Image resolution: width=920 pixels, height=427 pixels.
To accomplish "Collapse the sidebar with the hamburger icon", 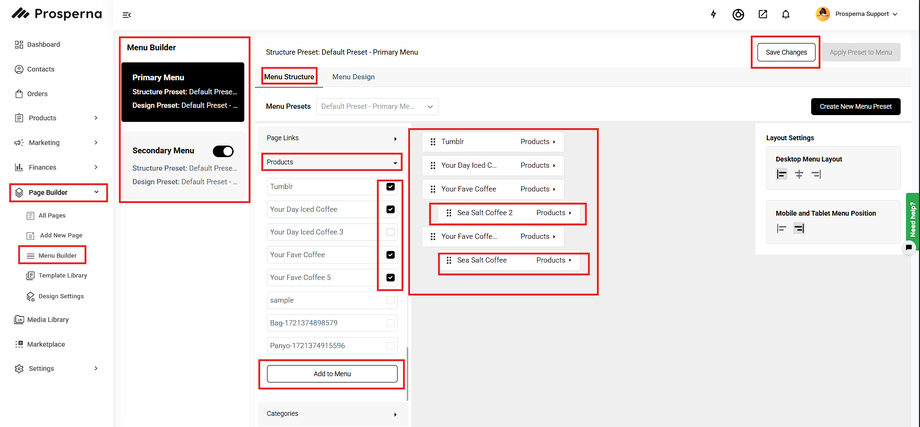I will pos(126,15).
